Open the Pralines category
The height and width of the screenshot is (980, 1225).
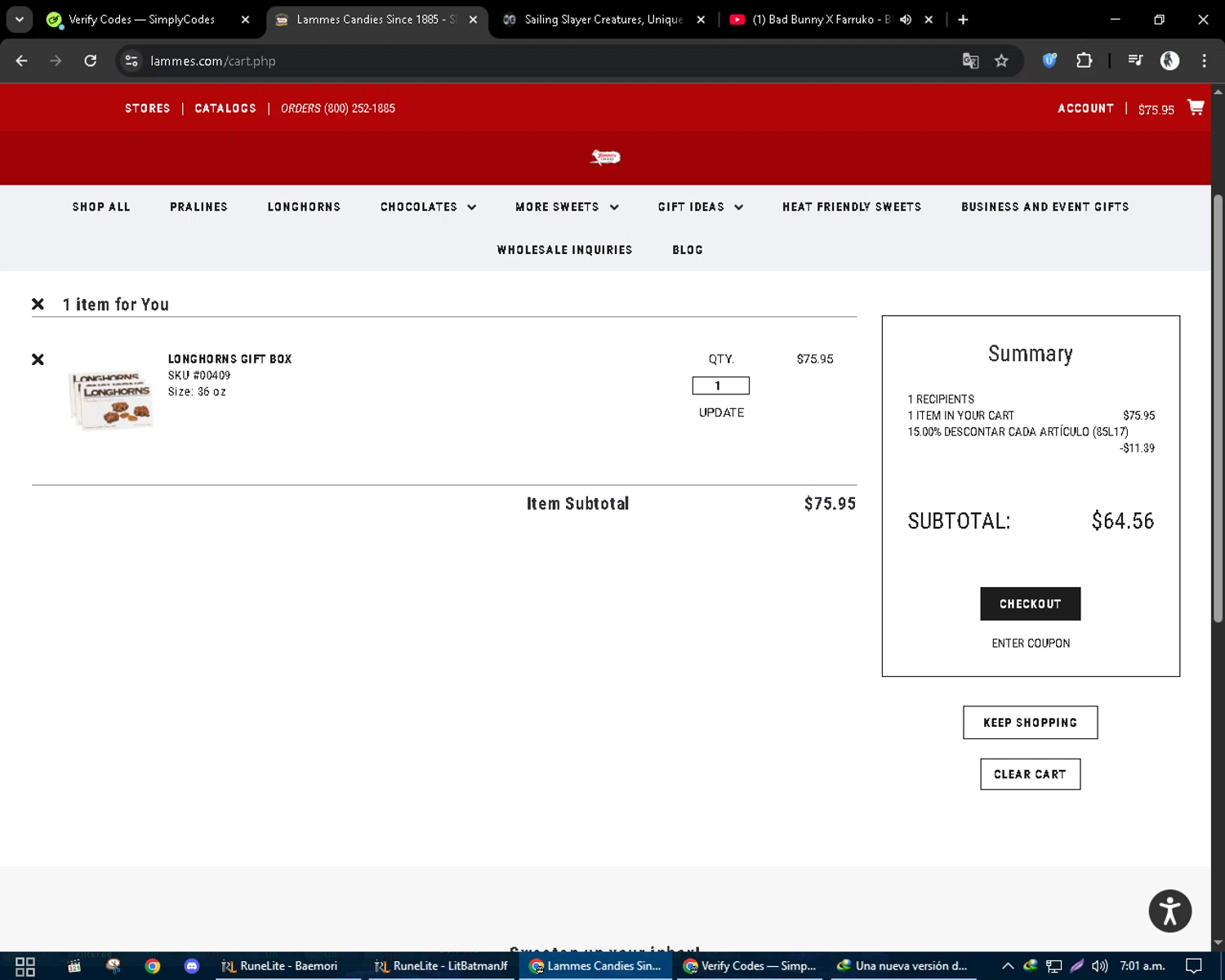pyautogui.click(x=198, y=207)
